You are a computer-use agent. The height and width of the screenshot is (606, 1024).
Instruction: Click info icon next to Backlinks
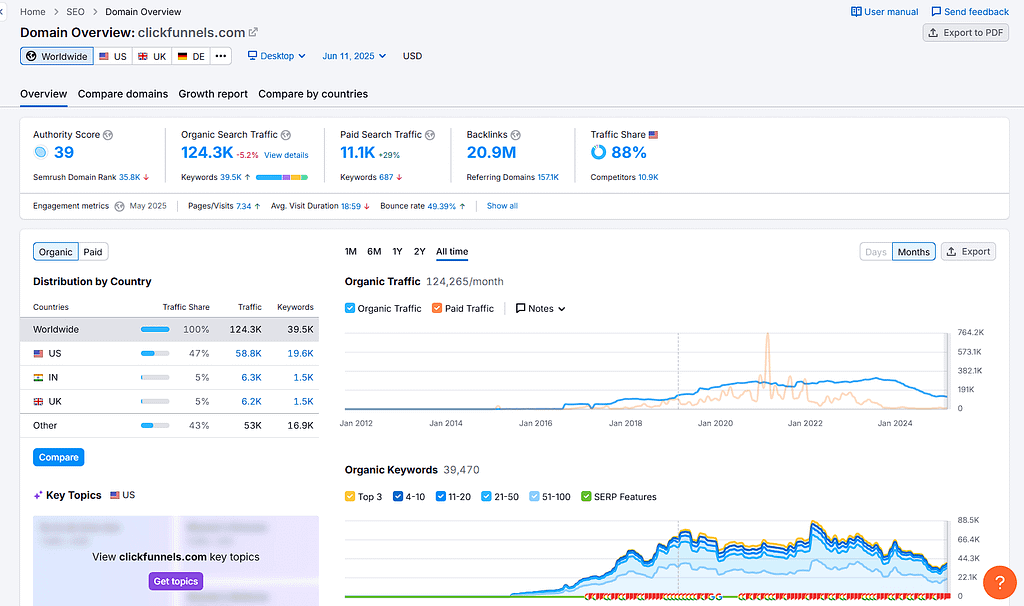tap(515, 135)
